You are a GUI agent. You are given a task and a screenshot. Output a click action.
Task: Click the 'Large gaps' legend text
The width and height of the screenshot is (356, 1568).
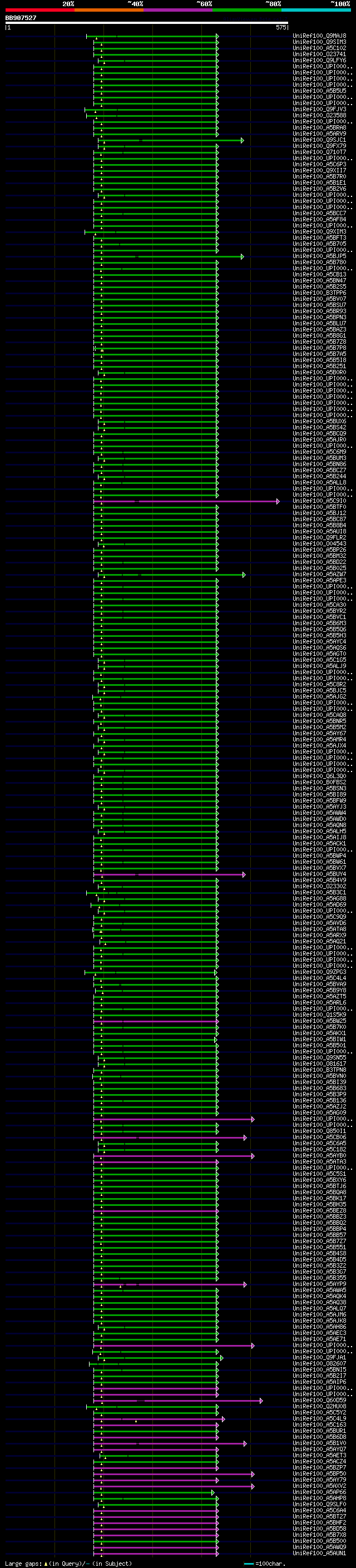click(x=23, y=1563)
